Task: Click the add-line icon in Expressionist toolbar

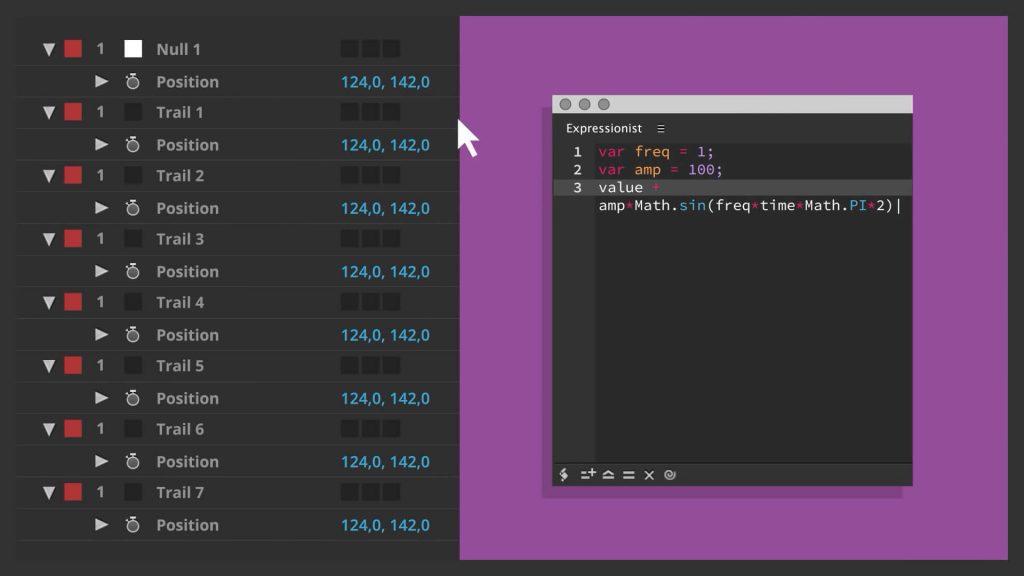Action: tap(588, 475)
